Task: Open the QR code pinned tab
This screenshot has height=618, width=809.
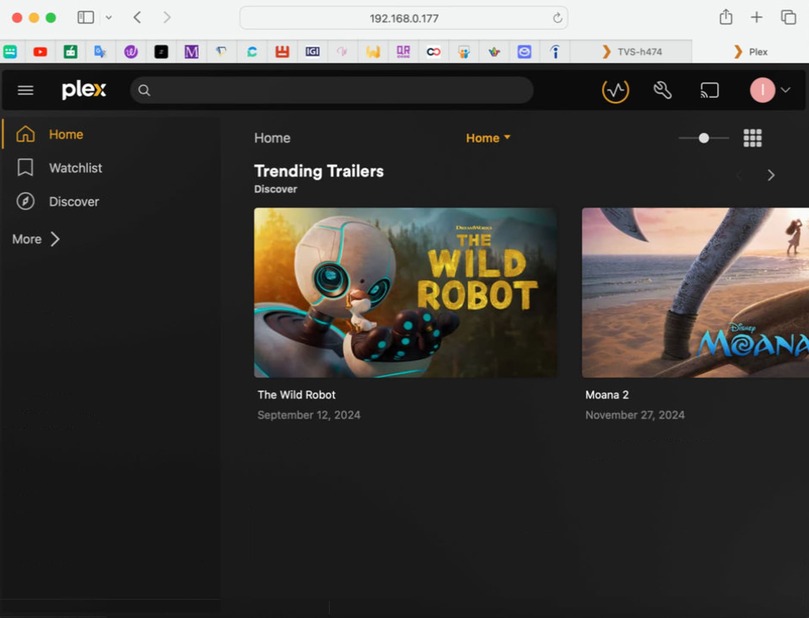Action: point(403,52)
